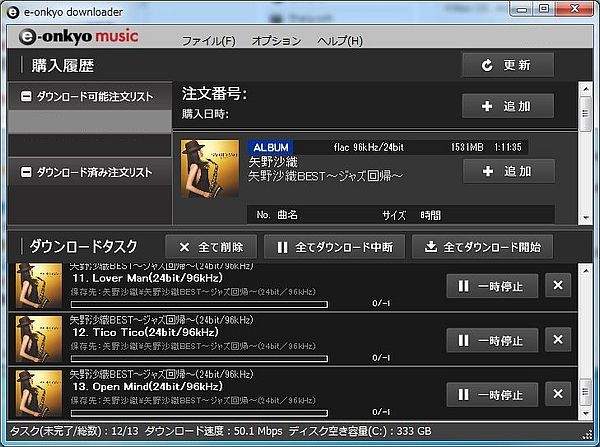Viewport: 600px width, 447px height.
Task: Click the flac 96kHz/24bit format text
Action: [x=368, y=147]
